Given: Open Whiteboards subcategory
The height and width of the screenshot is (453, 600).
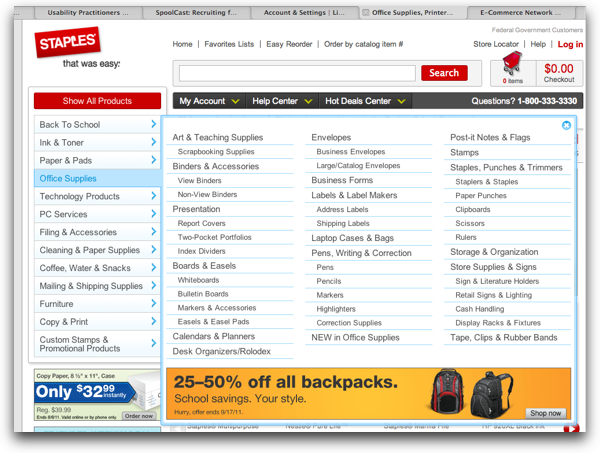Looking at the screenshot, I should point(198,280).
